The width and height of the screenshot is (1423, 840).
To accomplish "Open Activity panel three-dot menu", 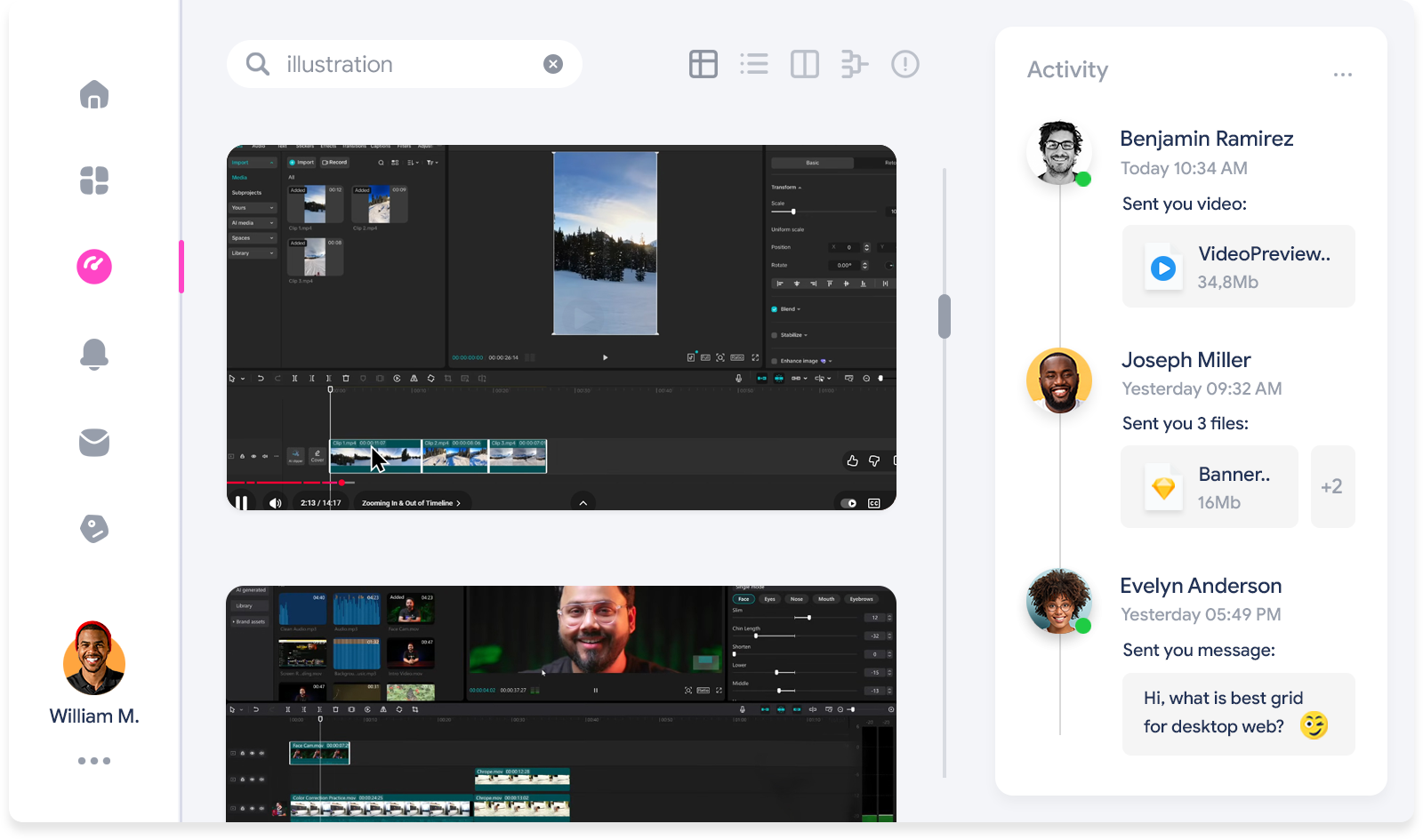I will coord(1342,75).
